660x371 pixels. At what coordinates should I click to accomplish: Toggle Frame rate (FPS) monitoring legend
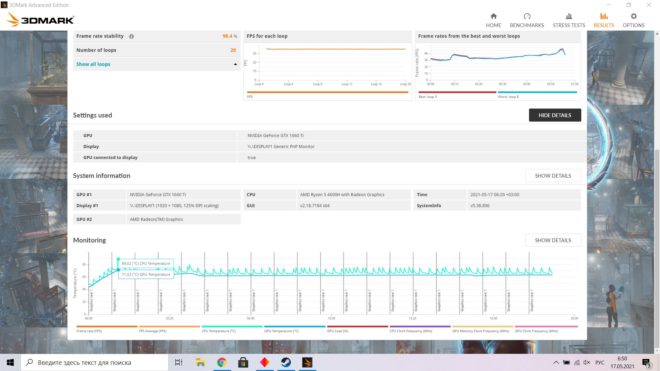point(106,328)
